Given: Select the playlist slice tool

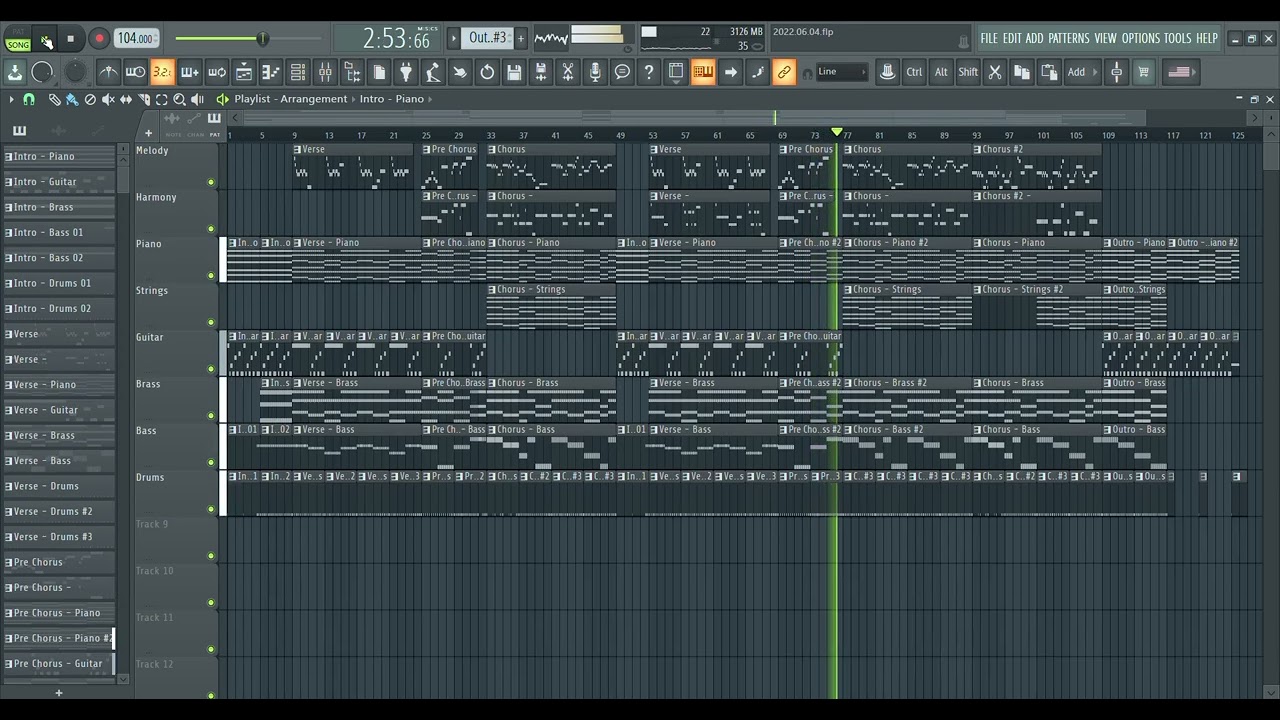Looking at the screenshot, I should [x=144, y=99].
